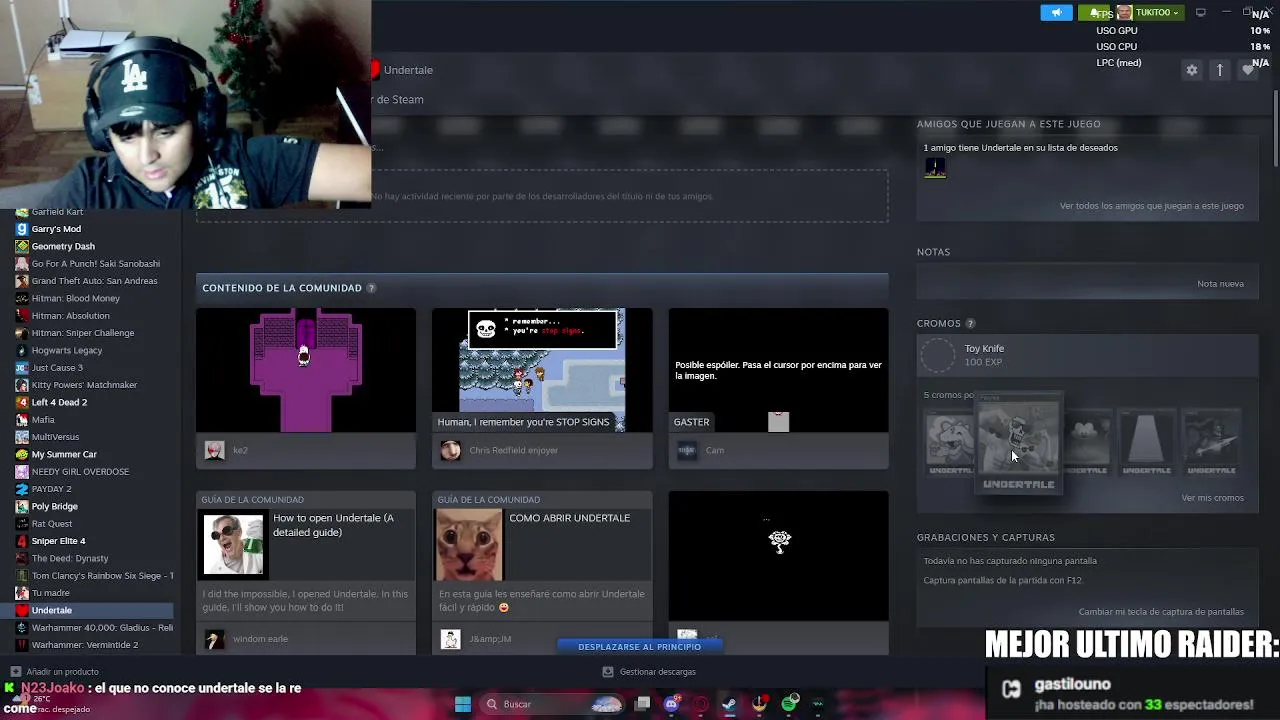Open the Undertale manage gear icon
The height and width of the screenshot is (720, 1280).
coord(1191,70)
